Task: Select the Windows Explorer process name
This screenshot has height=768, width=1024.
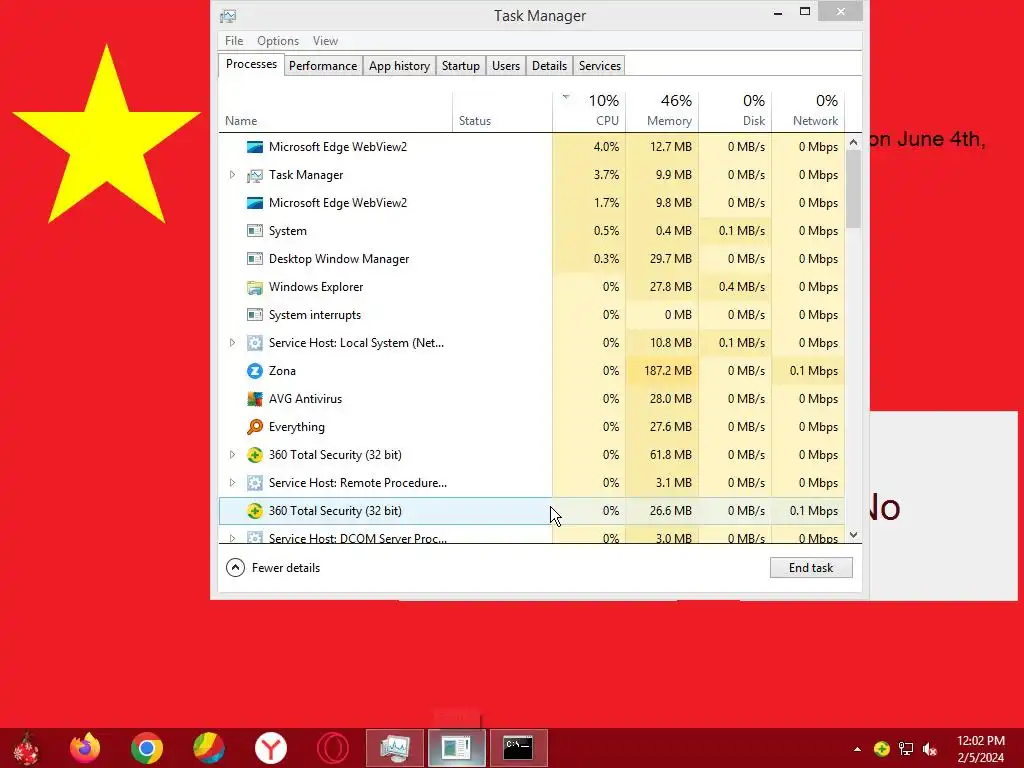Action: coord(316,287)
